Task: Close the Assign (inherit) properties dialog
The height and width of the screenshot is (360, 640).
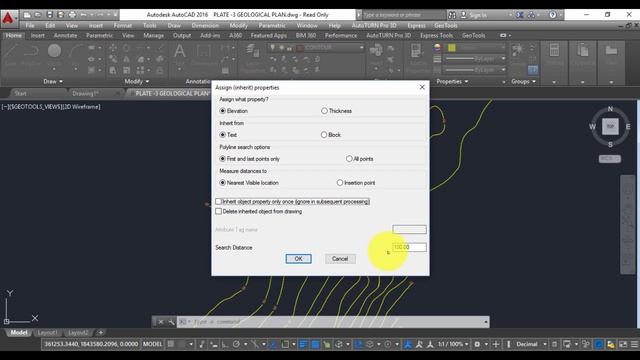Action: coord(422,87)
